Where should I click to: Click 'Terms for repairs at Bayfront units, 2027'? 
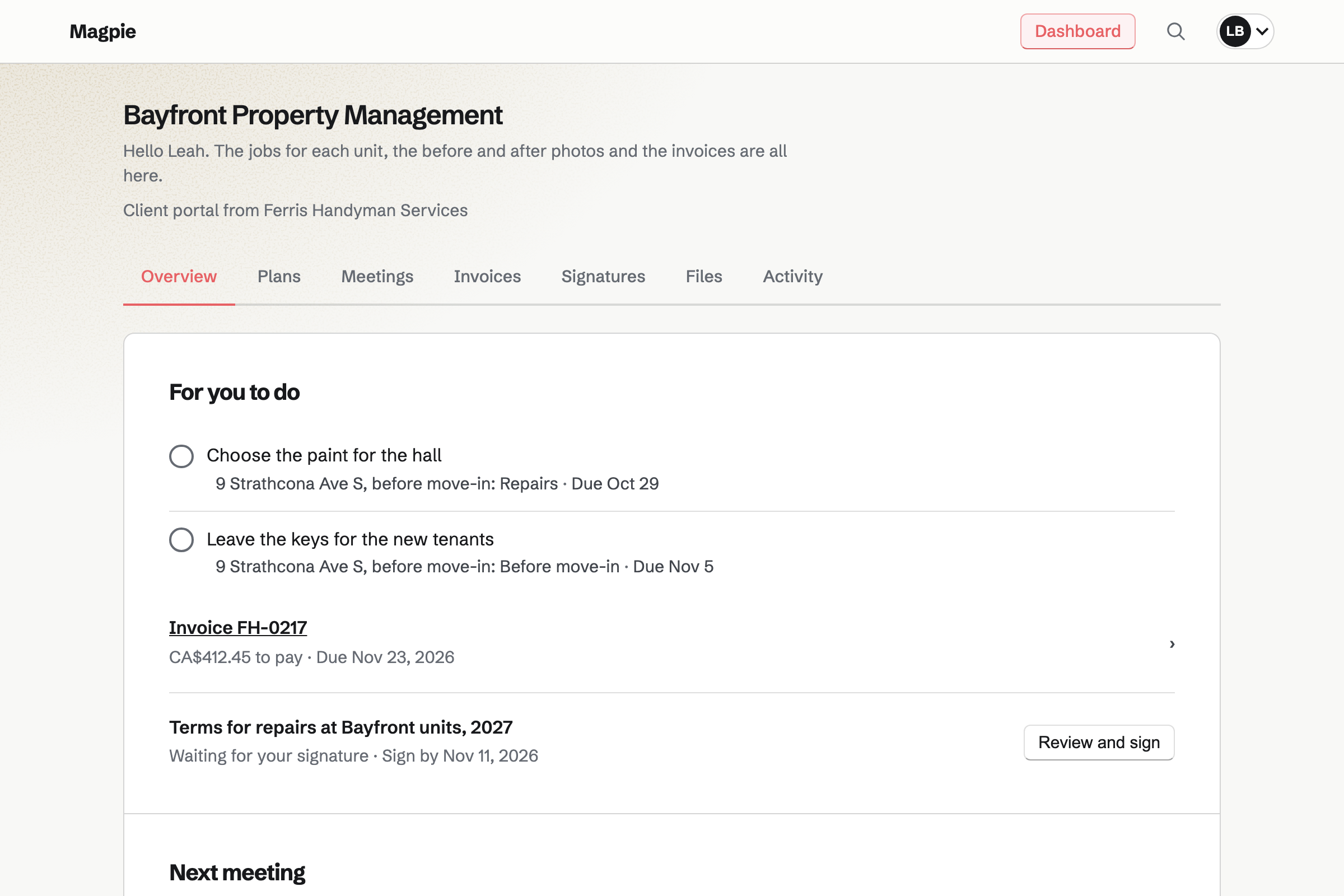340,727
